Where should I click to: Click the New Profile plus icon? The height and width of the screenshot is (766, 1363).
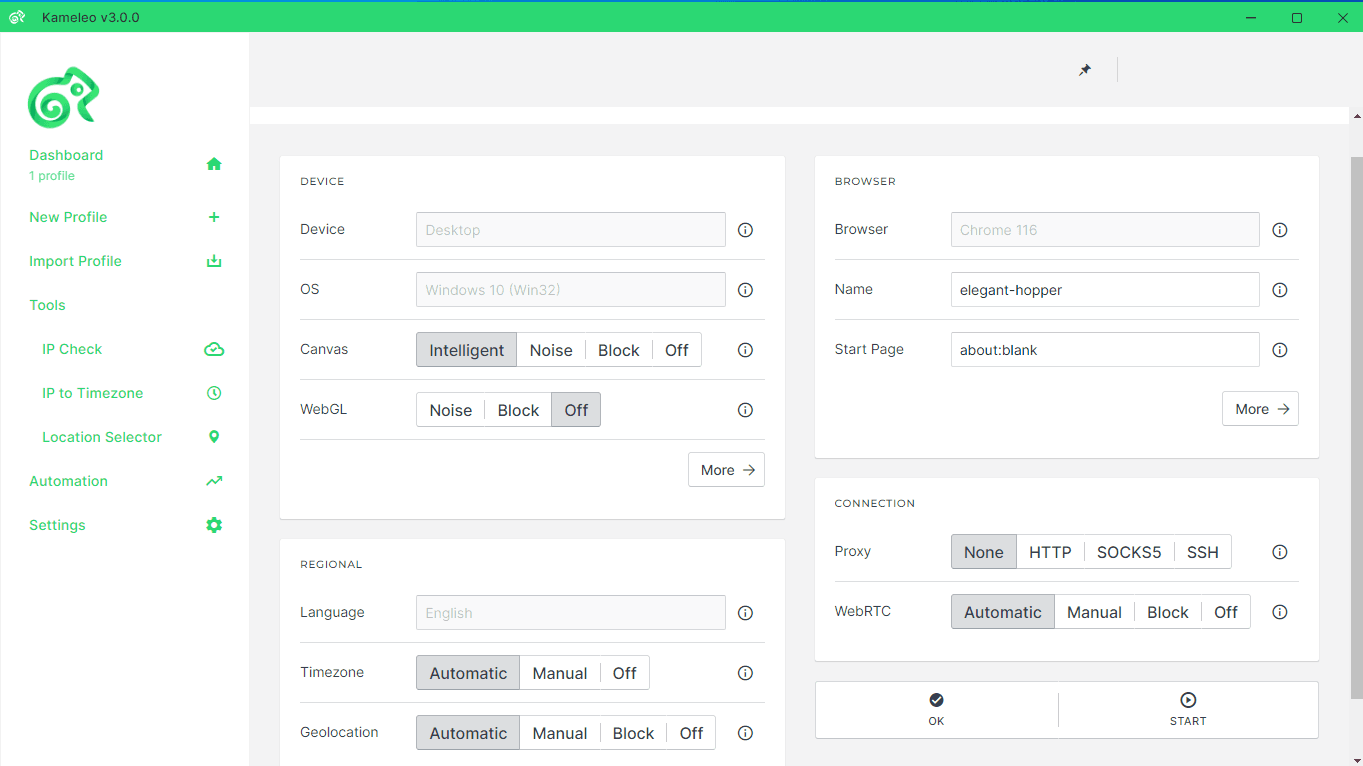[x=214, y=217]
